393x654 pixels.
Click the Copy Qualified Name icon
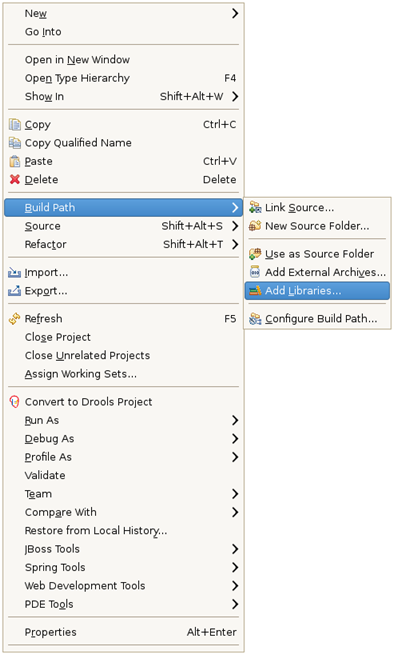[x=15, y=143]
